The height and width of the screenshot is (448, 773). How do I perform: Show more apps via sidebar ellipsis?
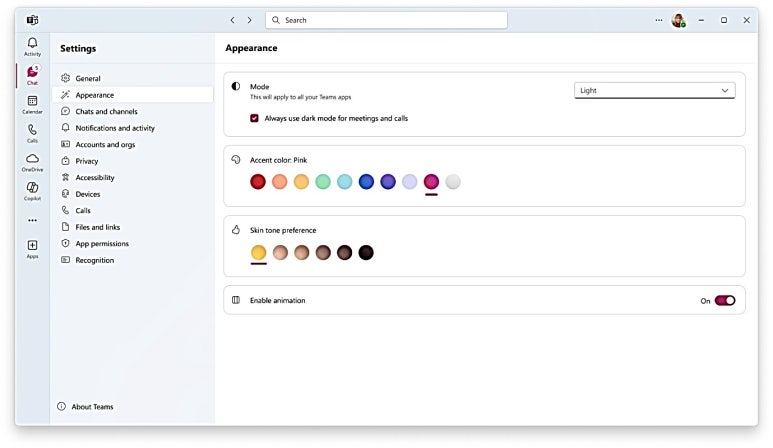pos(32,220)
